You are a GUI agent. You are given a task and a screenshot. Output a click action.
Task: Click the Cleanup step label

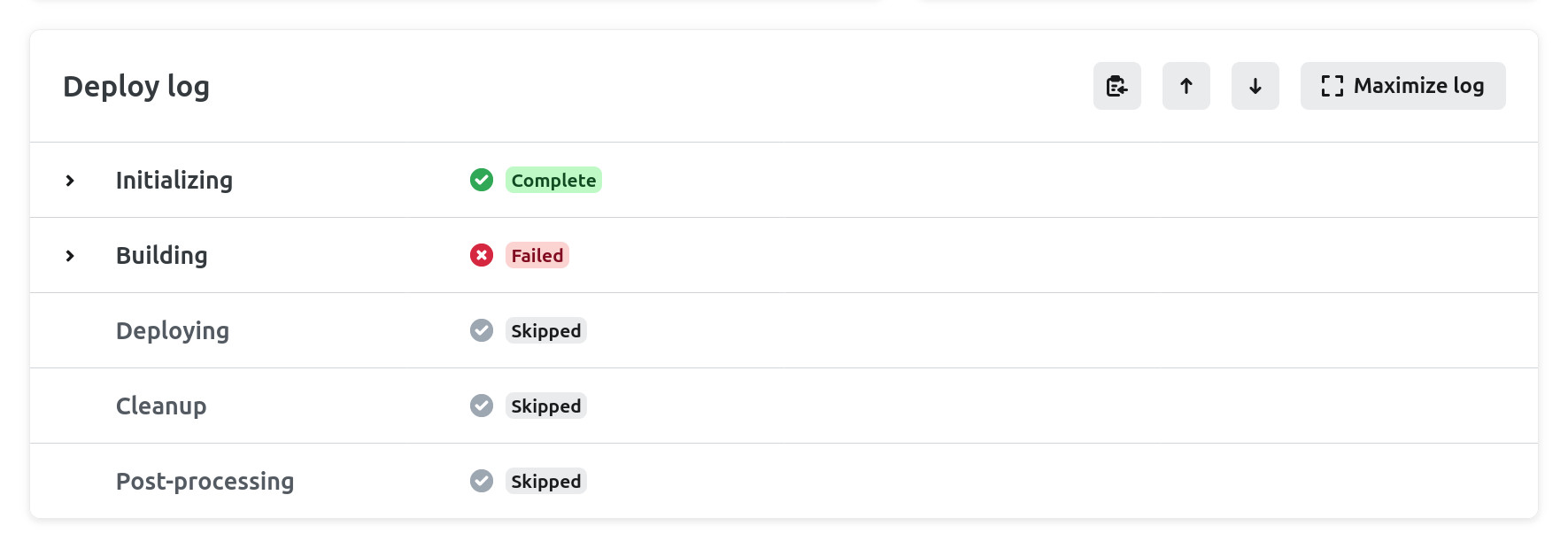point(161,406)
